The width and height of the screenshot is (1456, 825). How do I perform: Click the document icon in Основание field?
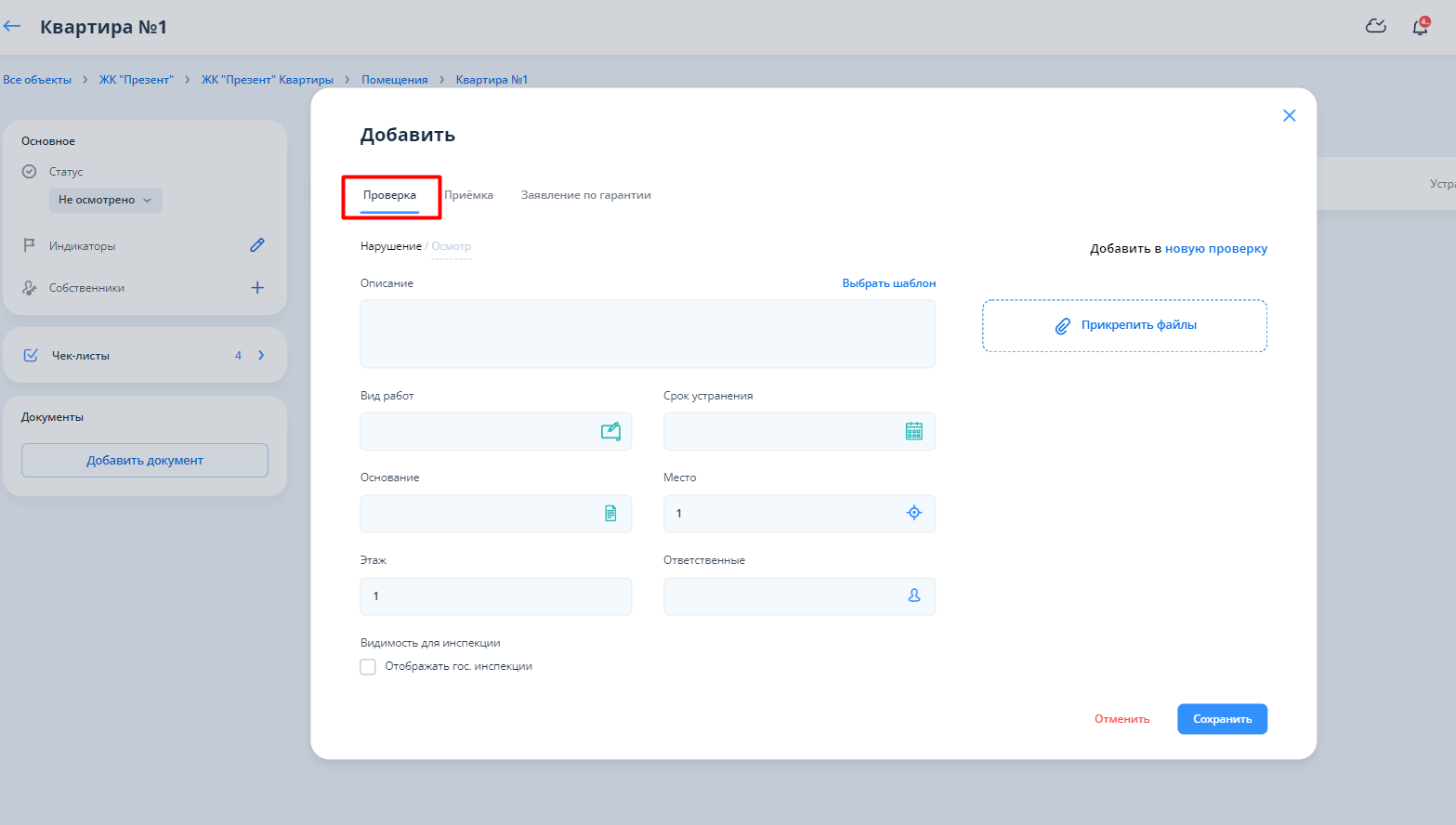[610, 513]
